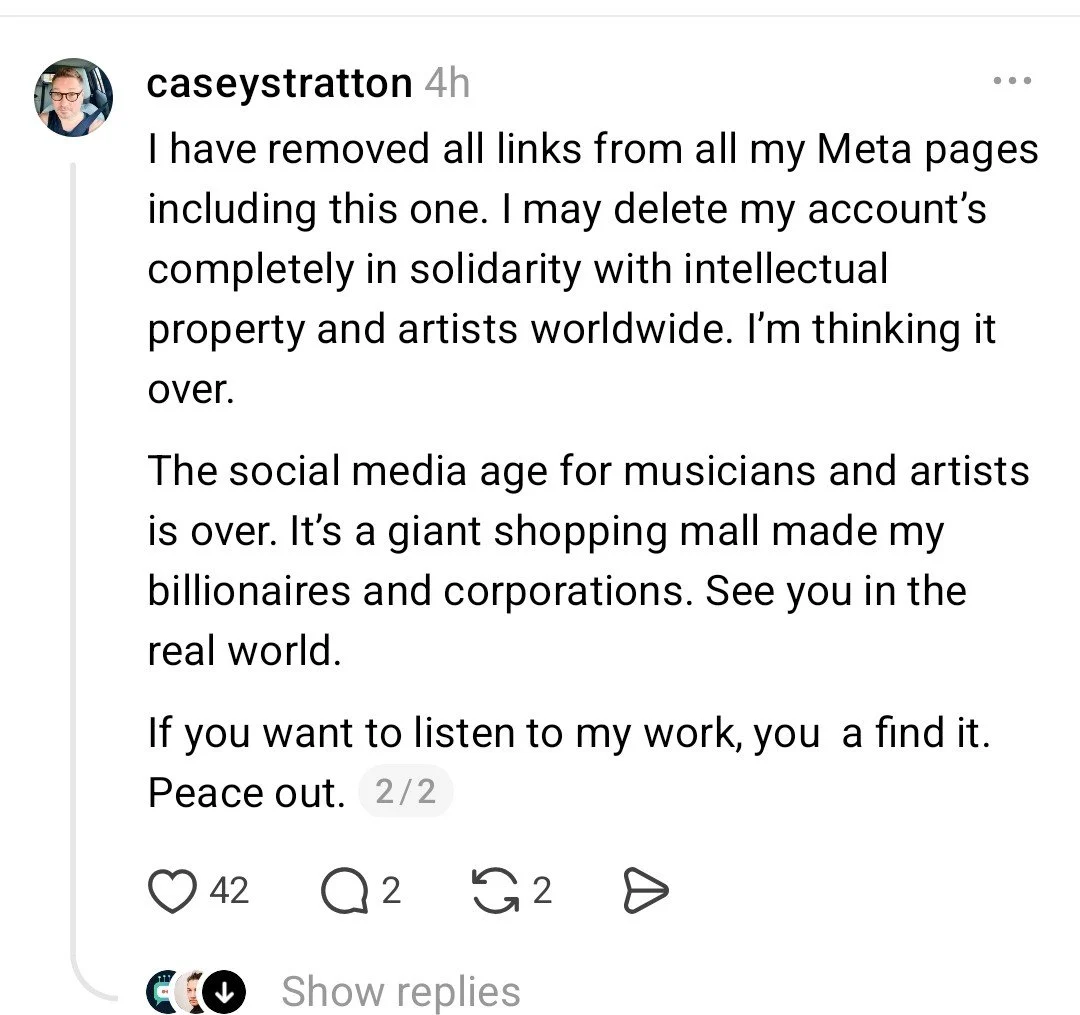Visit the caseystratton username link
Image resolution: width=1080 pixels, height=1015 pixels.
[x=279, y=83]
